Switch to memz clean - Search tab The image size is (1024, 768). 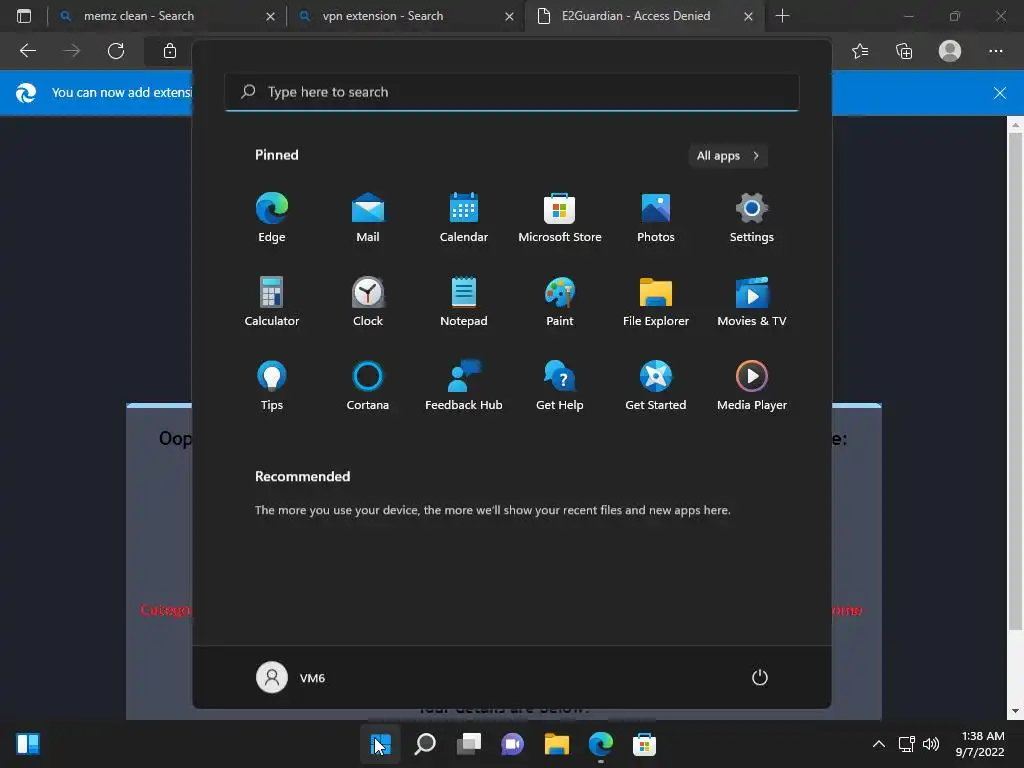tap(166, 16)
